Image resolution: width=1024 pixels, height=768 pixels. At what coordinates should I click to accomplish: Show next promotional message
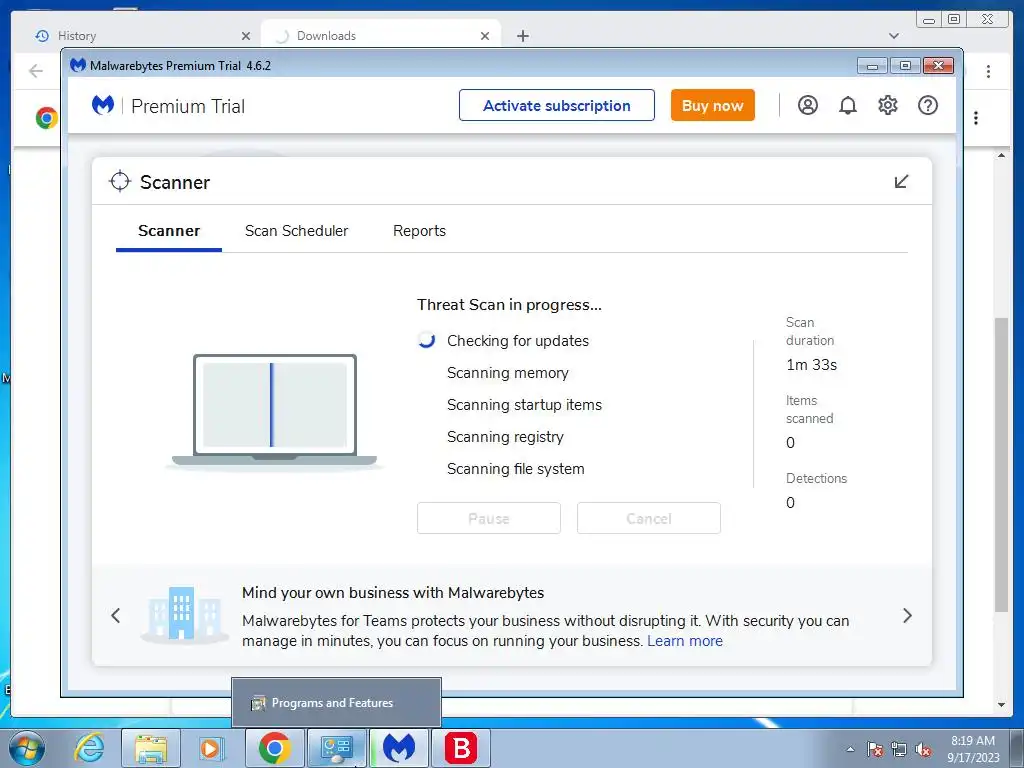pos(907,615)
